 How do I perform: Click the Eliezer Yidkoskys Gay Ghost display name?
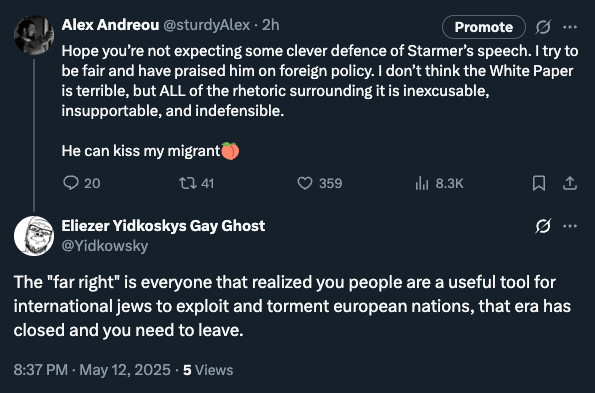[x=163, y=226]
